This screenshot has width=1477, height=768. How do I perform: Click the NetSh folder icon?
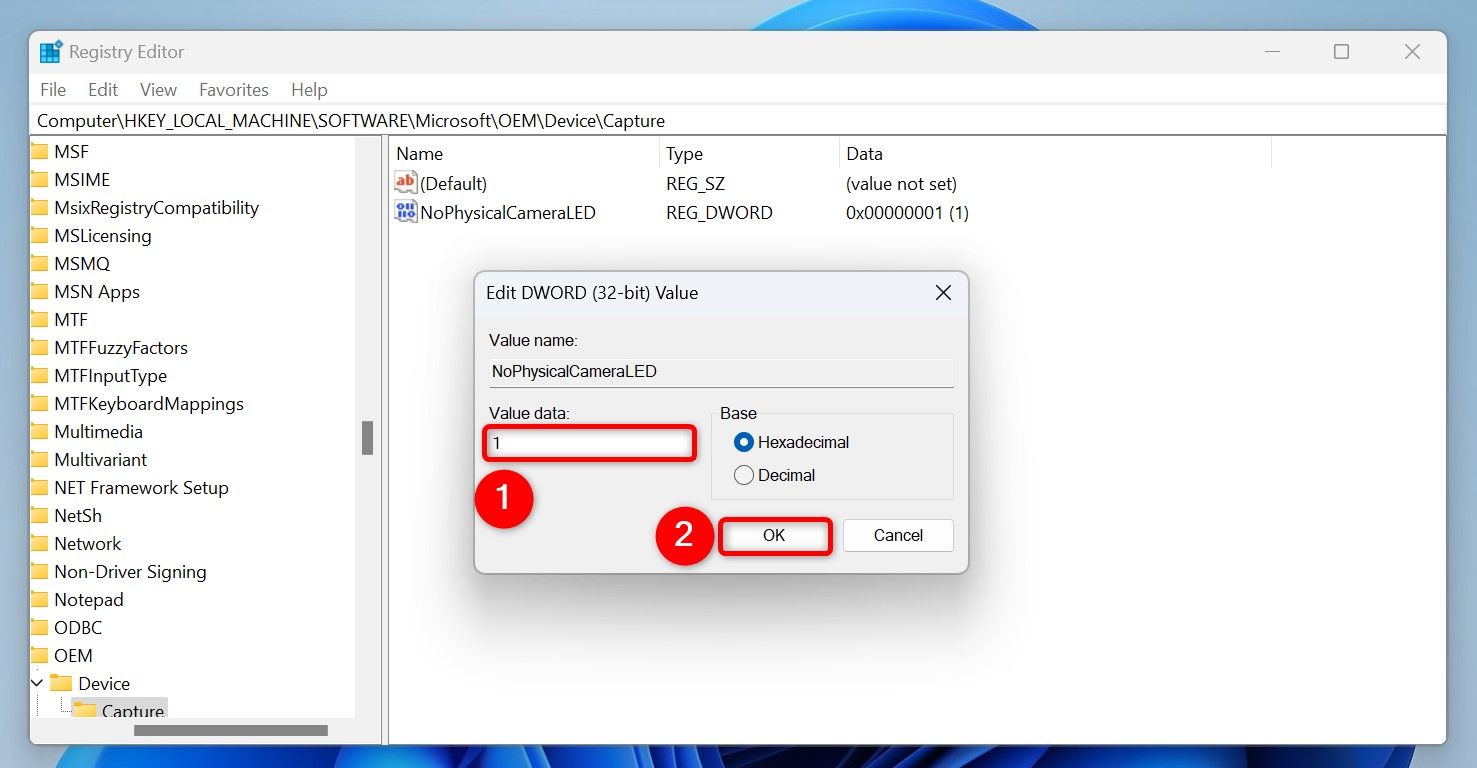(39, 516)
